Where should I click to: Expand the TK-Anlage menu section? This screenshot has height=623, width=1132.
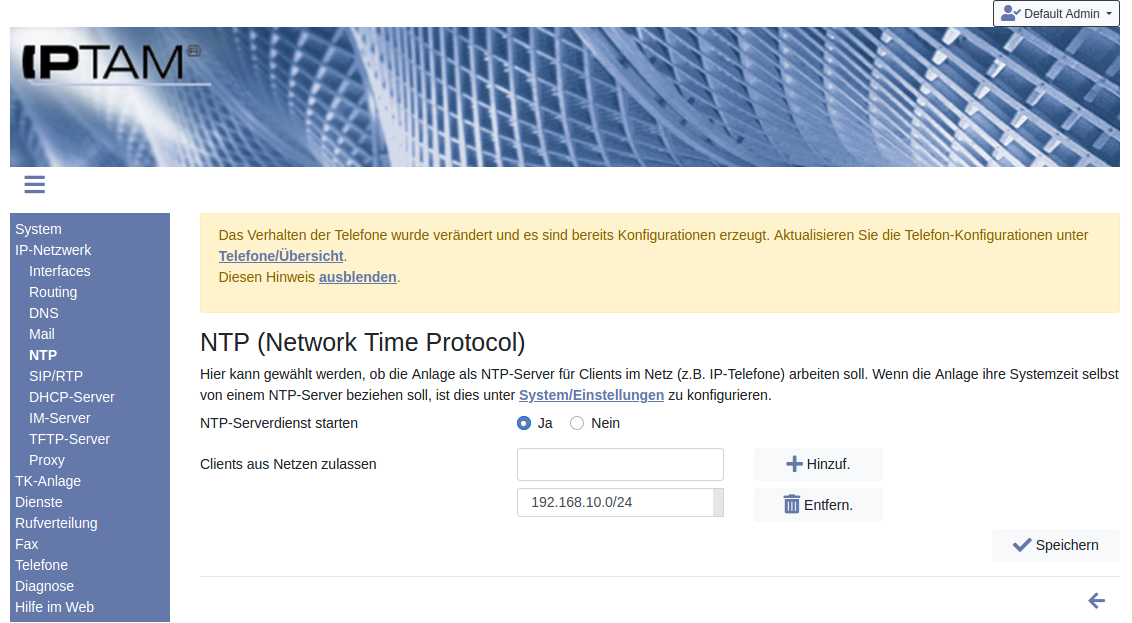pyautogui.click(x=48, y=481)
